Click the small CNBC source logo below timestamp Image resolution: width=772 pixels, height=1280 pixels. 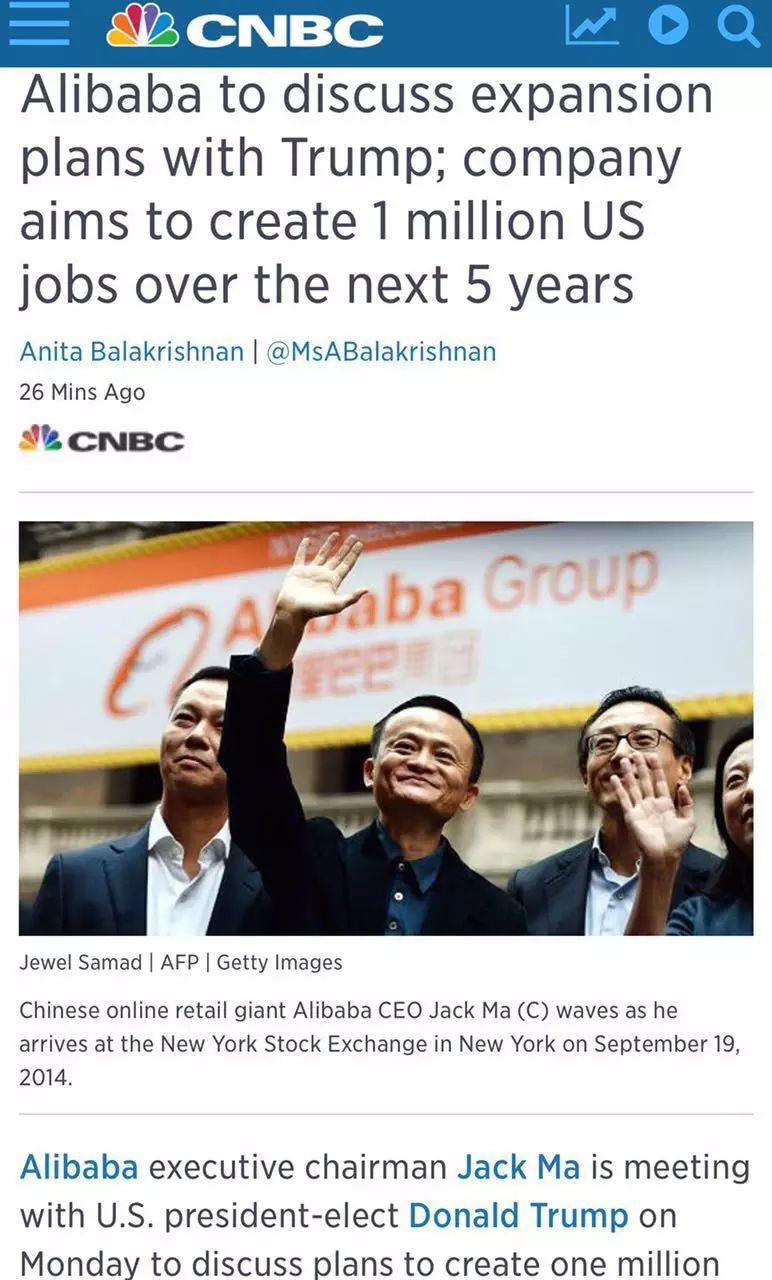101,439
